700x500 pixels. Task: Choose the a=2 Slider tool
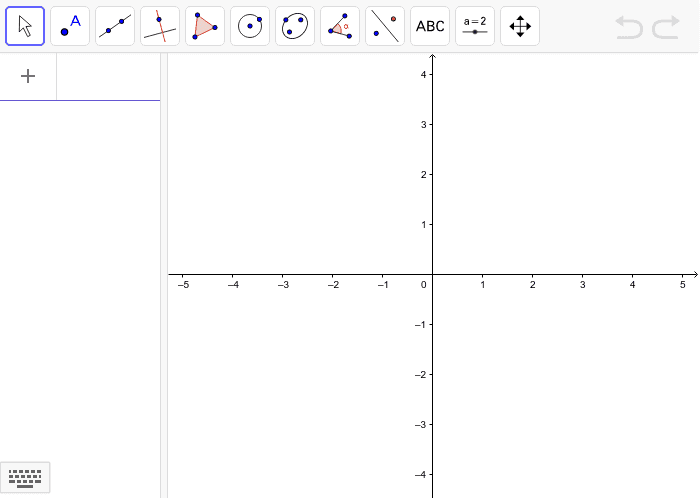point(475,26)
